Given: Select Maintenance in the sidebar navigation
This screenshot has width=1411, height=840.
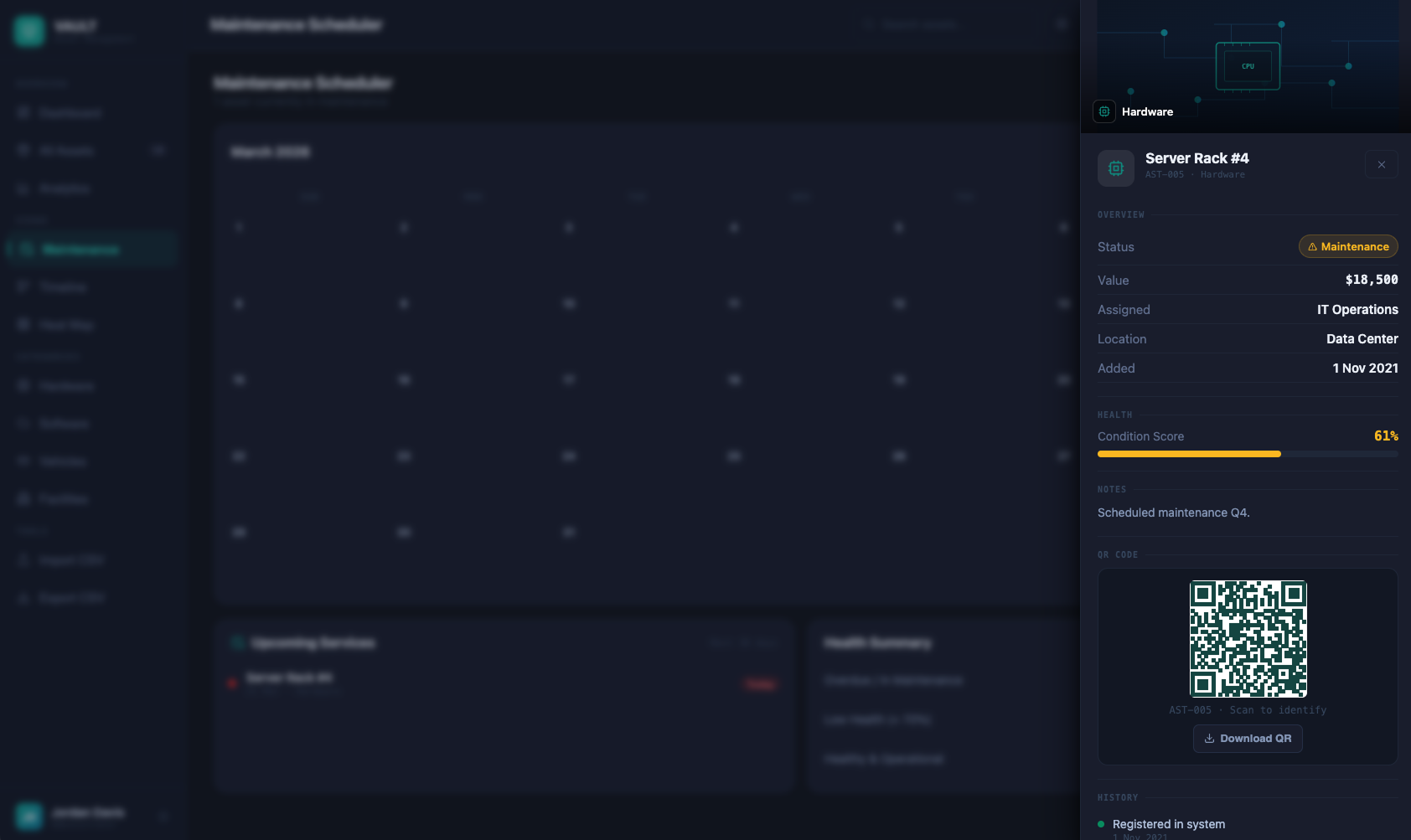Looking at the screenshot, I should tap(80, 250).
